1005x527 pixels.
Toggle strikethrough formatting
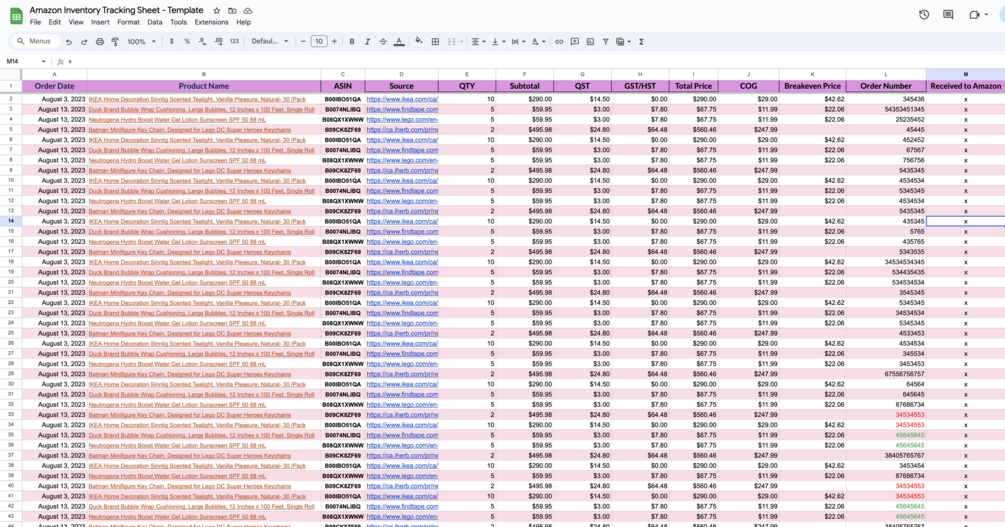pos(383,42)
